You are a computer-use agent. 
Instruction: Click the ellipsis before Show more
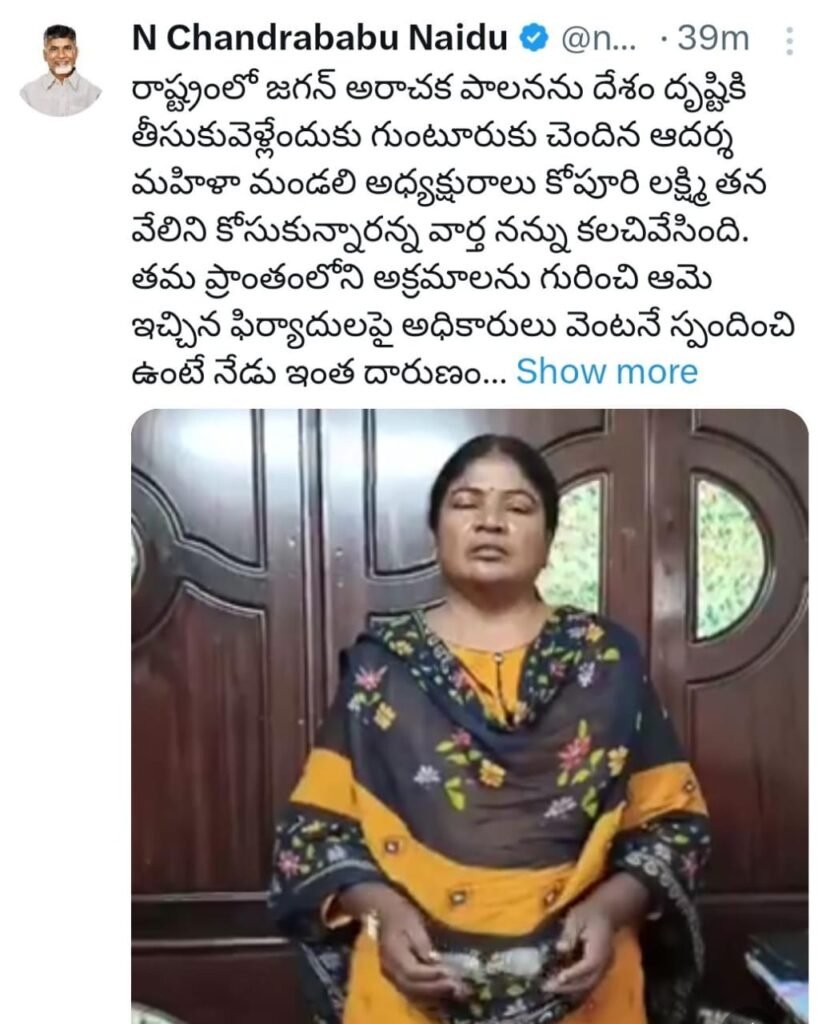(x=496, y=377)
